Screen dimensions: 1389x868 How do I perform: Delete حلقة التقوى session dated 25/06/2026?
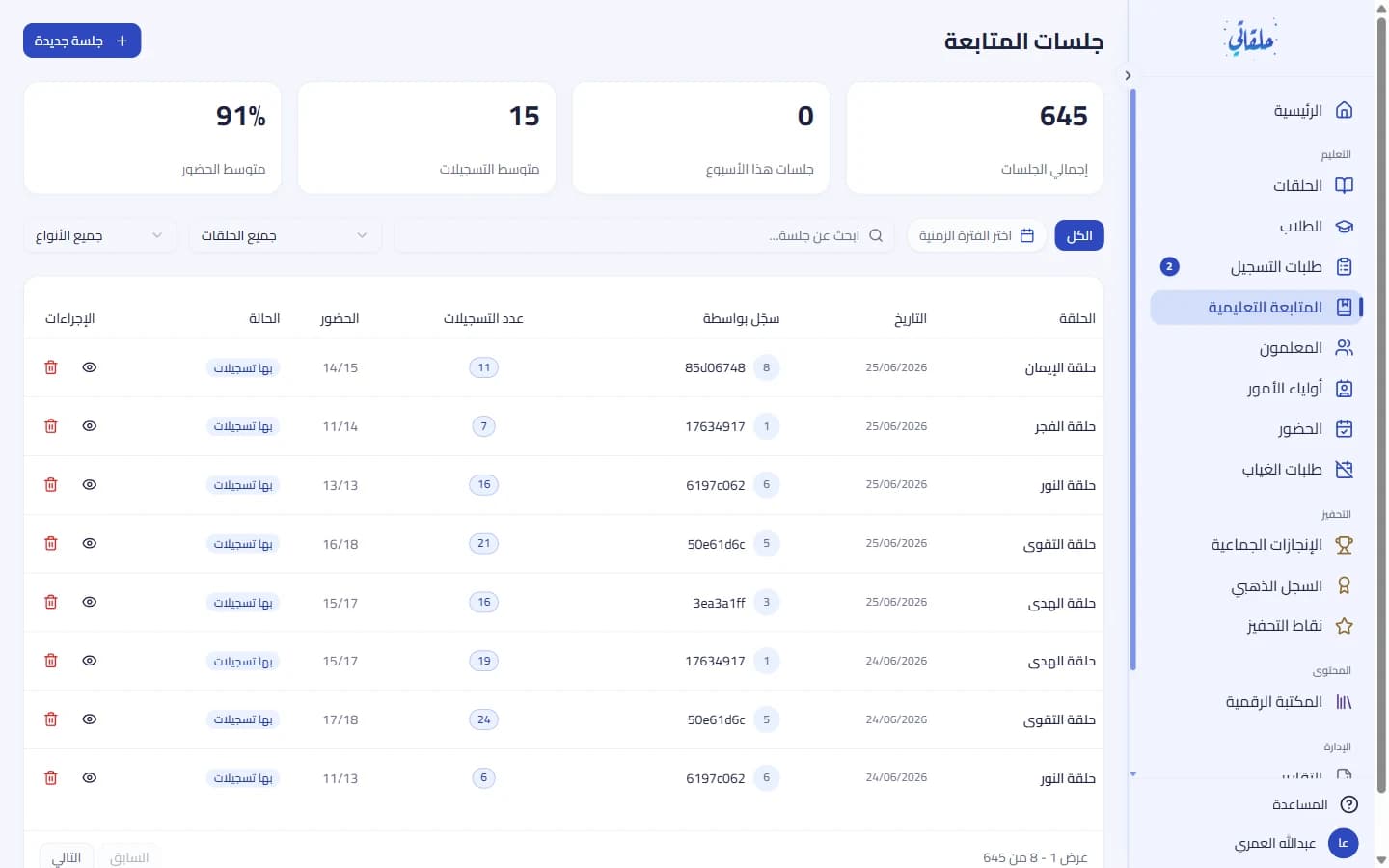pos(51,544)
